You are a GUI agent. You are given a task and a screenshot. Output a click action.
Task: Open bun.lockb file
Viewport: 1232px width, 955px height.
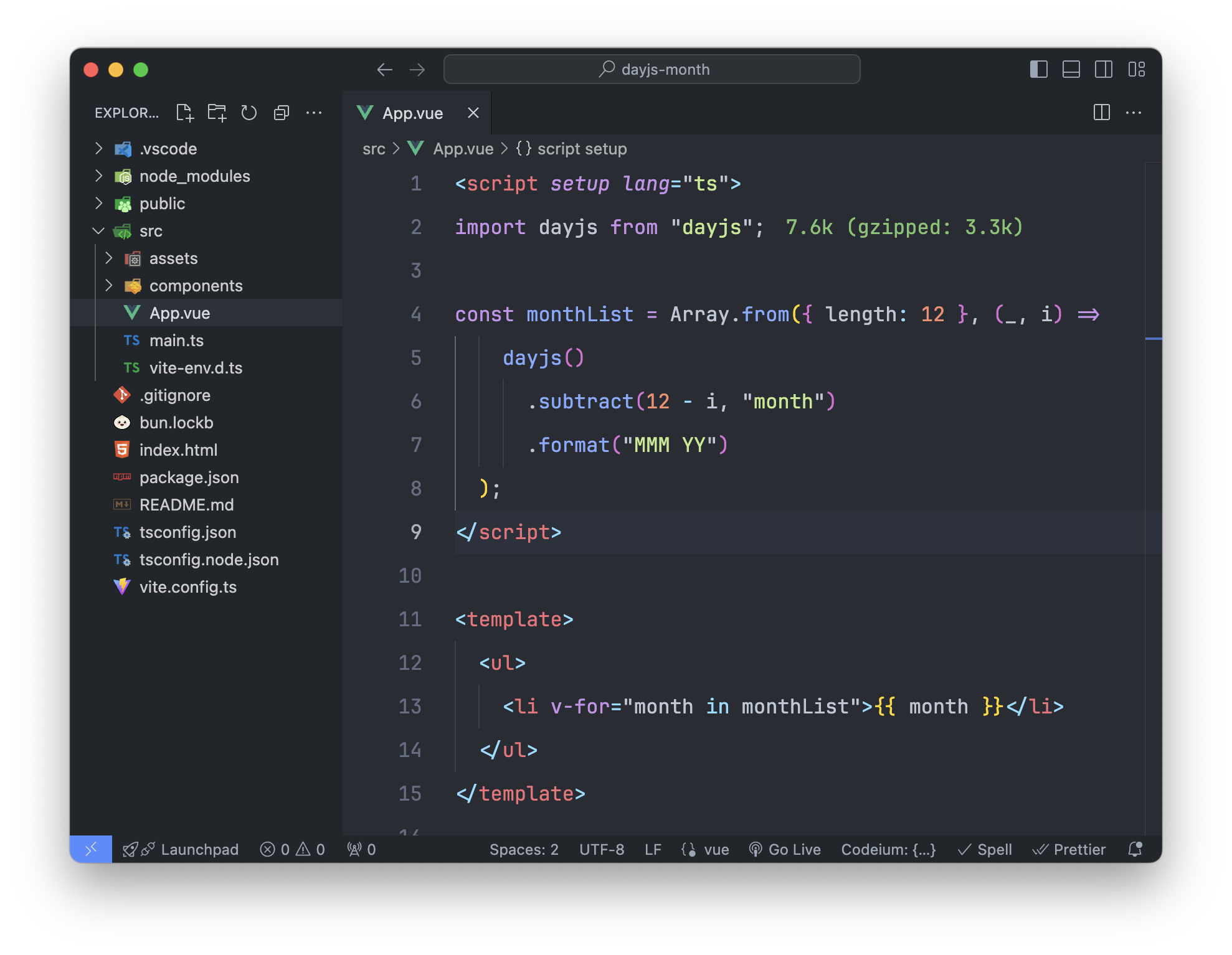(x=206, y=423)
